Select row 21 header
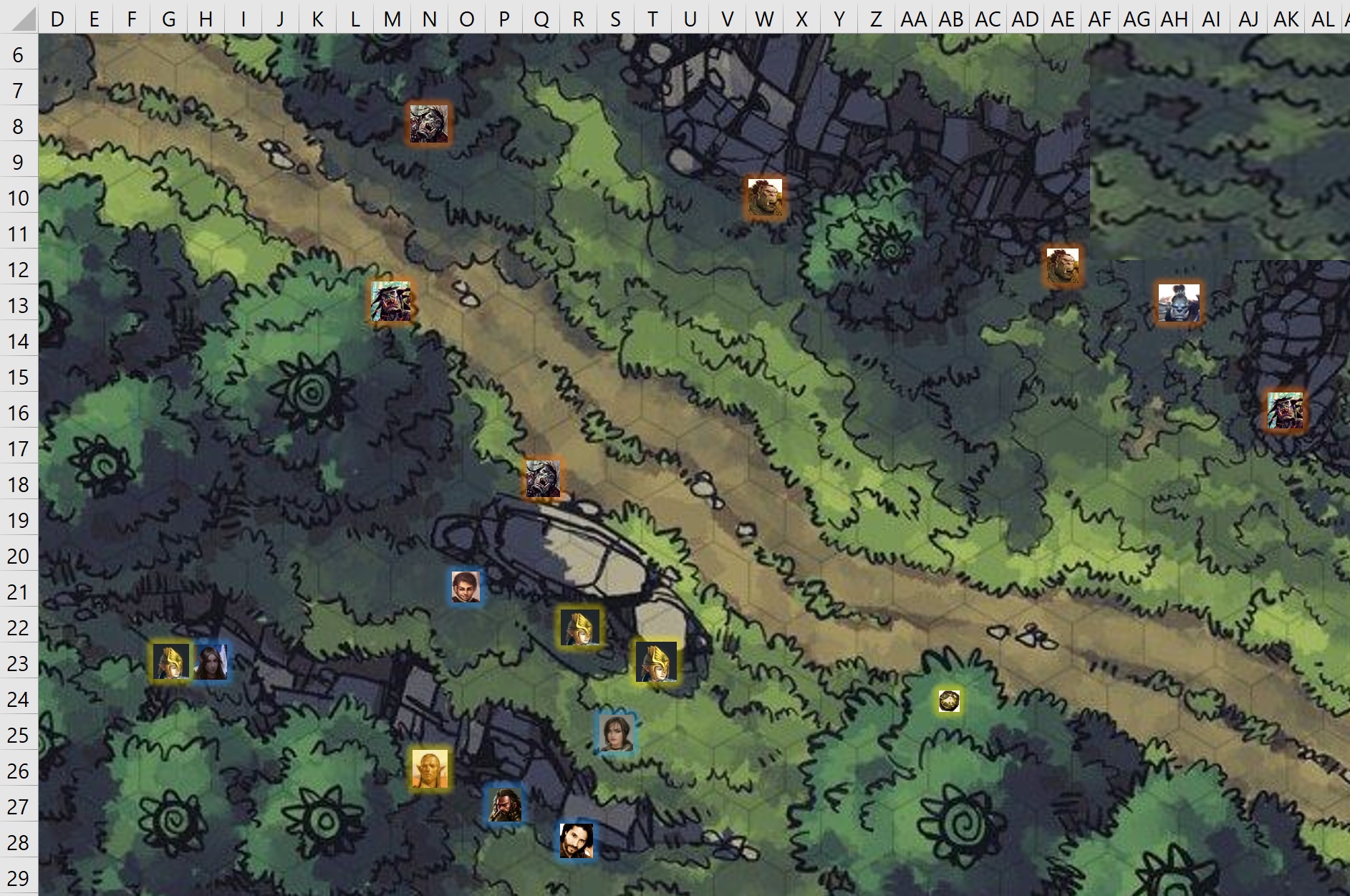Screen dimensions: 1350x896 coord(19,592)
